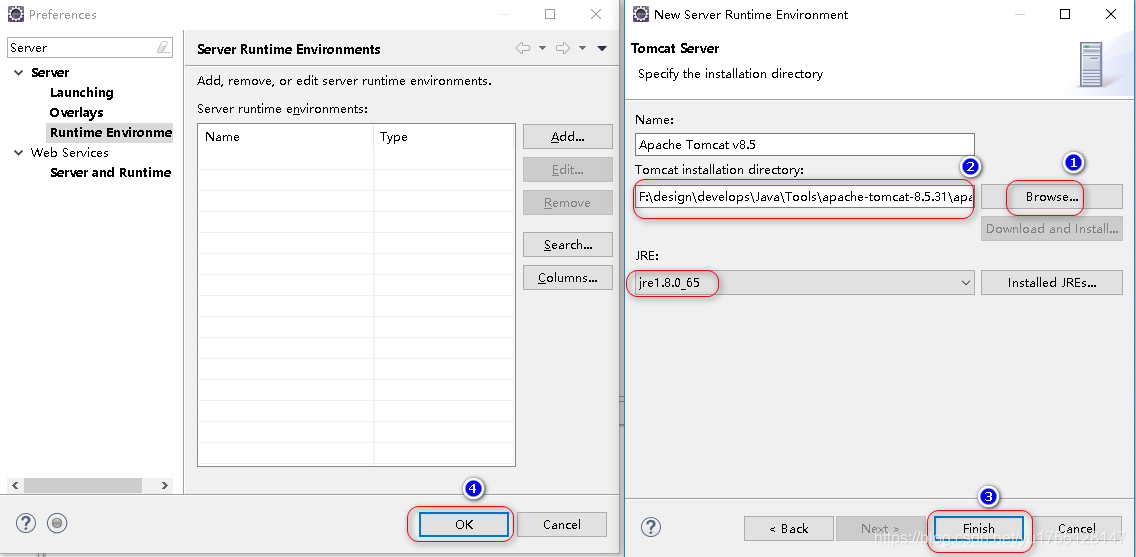Image resolution: width=1136 pixels, height=557 pixels.
Task: Open the JRE dropdown showing jre1.8.0_65
Action: (965, 283)
